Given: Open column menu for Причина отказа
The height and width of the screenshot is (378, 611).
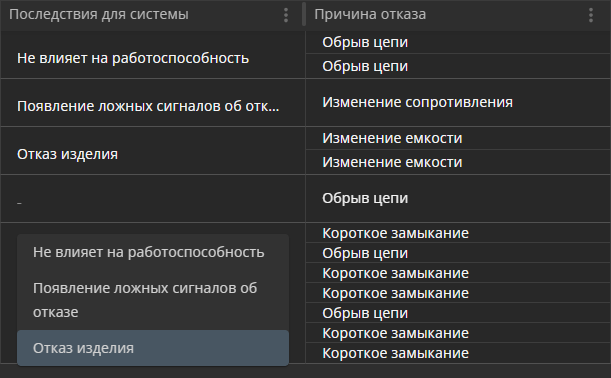Looking at the screenshot, I should [x=591, y=15].
